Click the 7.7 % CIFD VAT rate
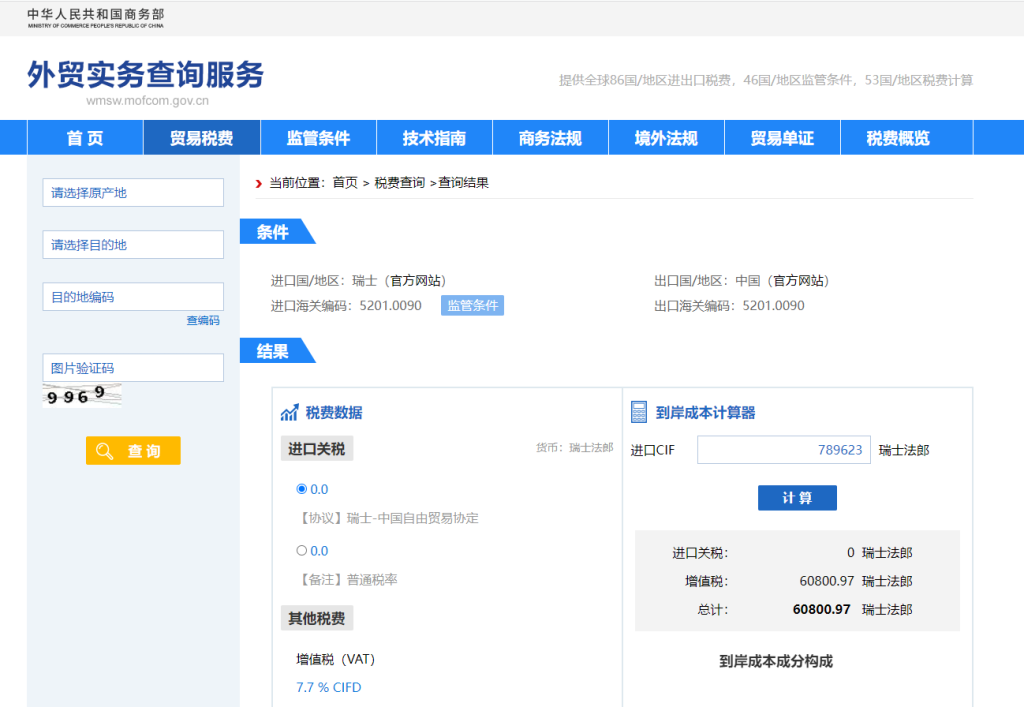Viewport: 1024px width, 707px height. 328,687
